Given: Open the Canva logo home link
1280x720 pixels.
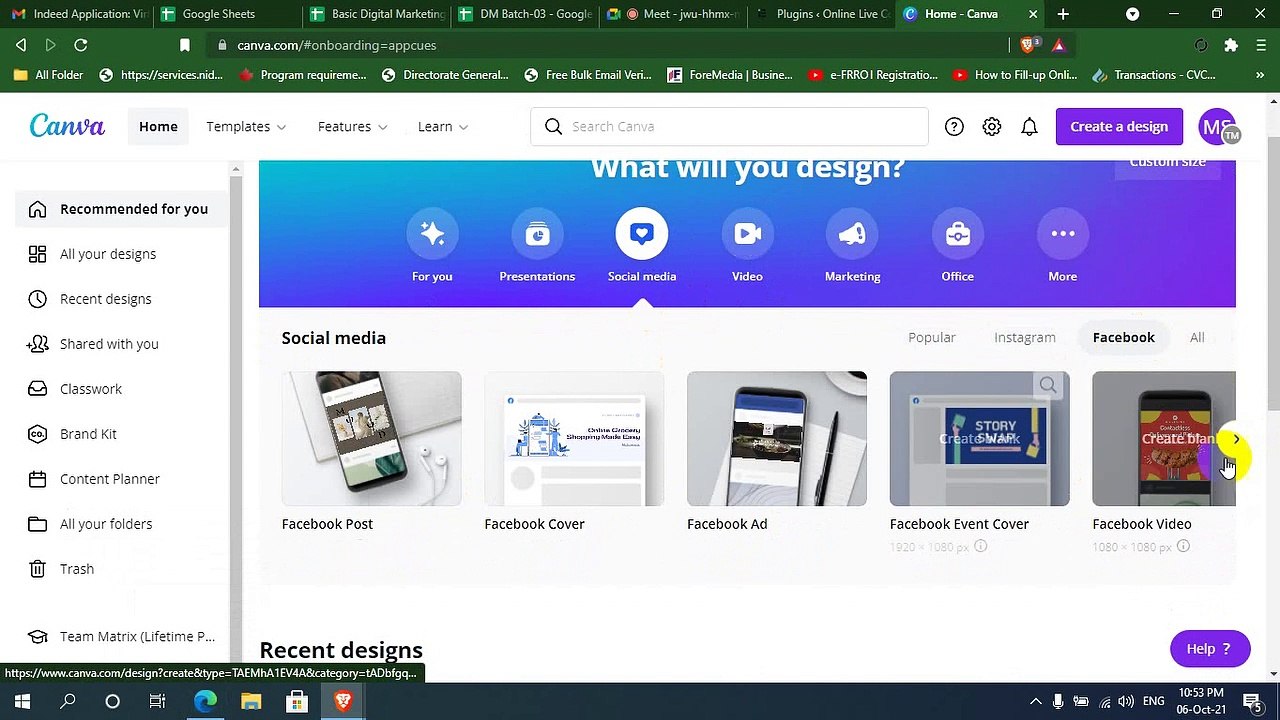Looking at the screenshot, I should click(67, 126).
